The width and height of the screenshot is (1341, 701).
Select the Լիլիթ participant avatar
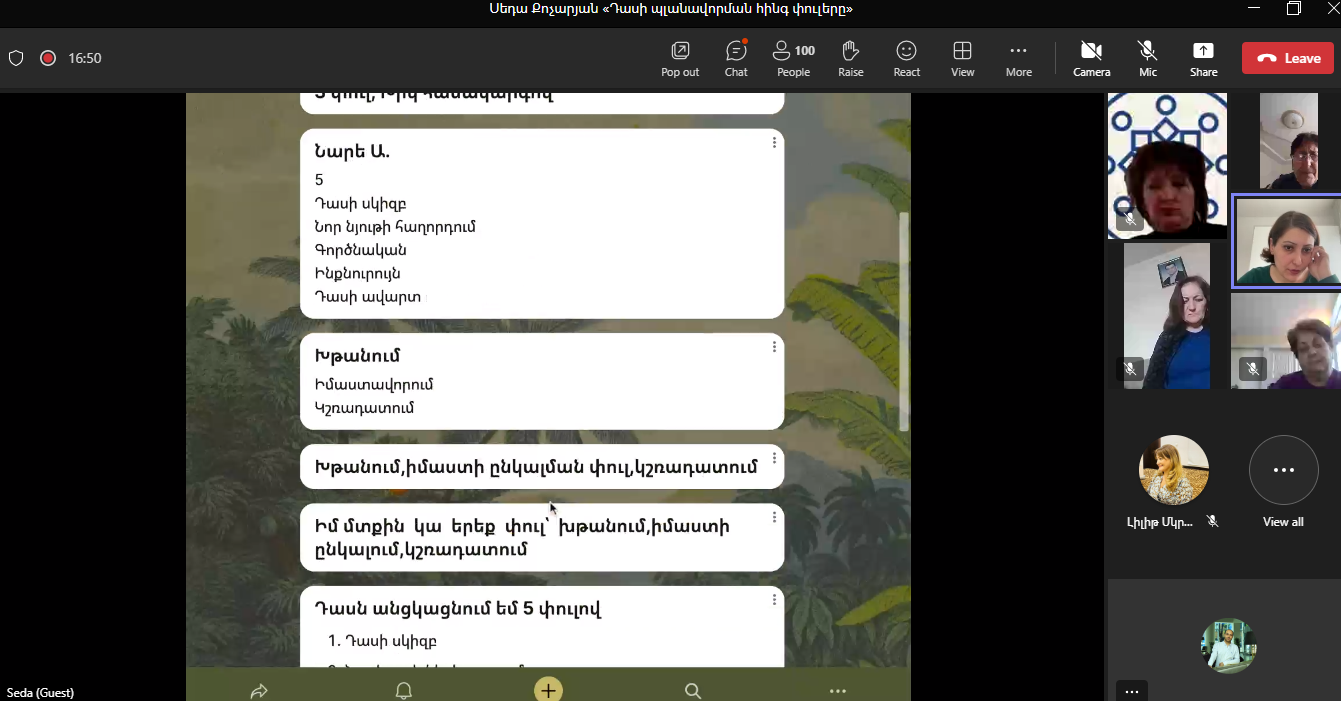[x=1174, y=470]
